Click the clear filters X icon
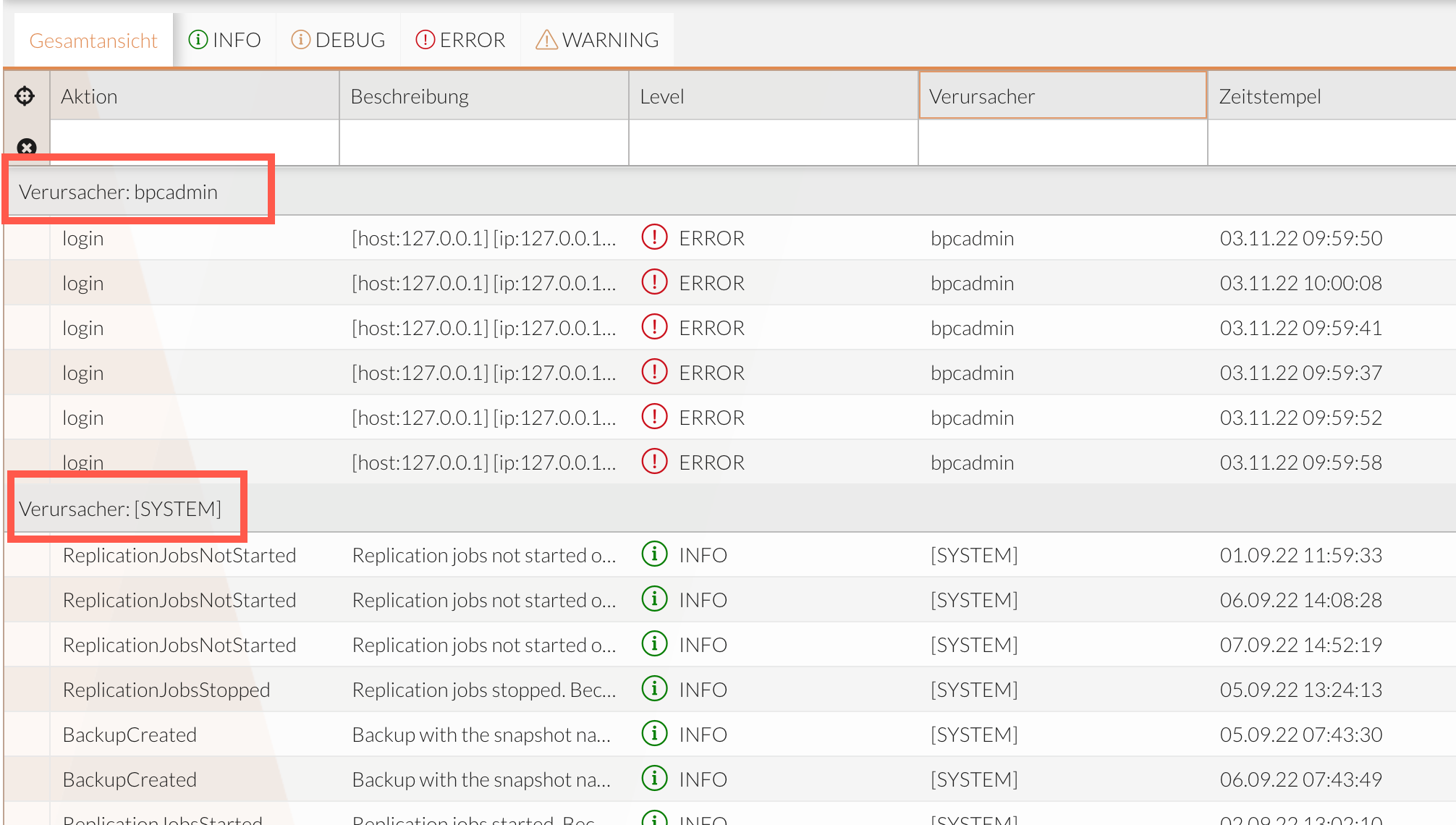 (27, 148)
